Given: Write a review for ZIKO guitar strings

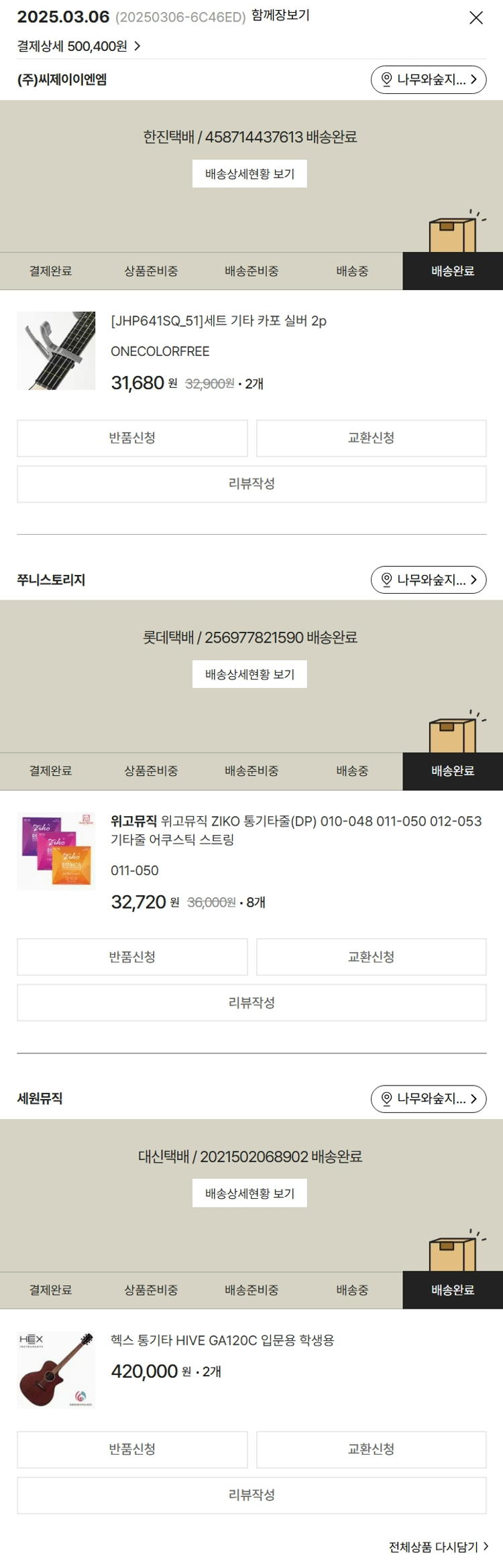Looking at the screenshot, I should (x=251, y=1002).
